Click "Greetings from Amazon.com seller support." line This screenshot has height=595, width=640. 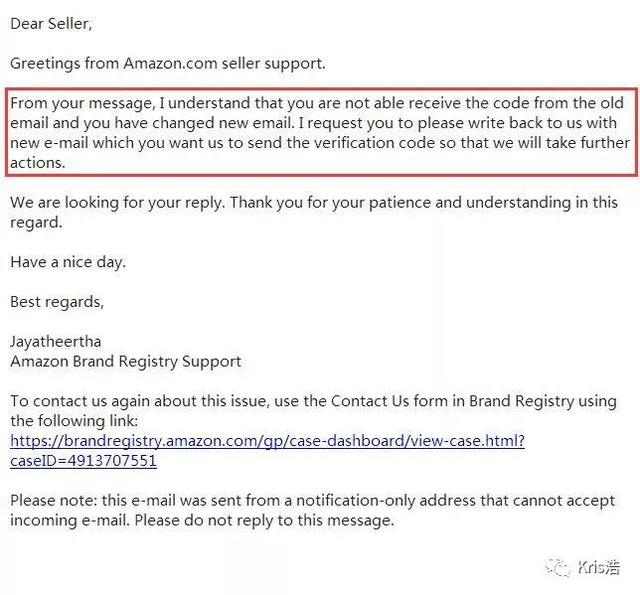[x=168, y=64]
